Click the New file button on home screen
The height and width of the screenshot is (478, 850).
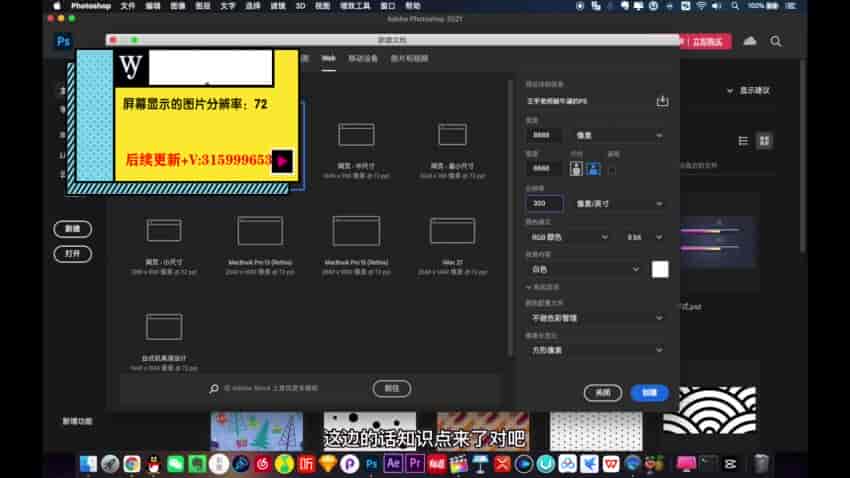coord(73,229)
